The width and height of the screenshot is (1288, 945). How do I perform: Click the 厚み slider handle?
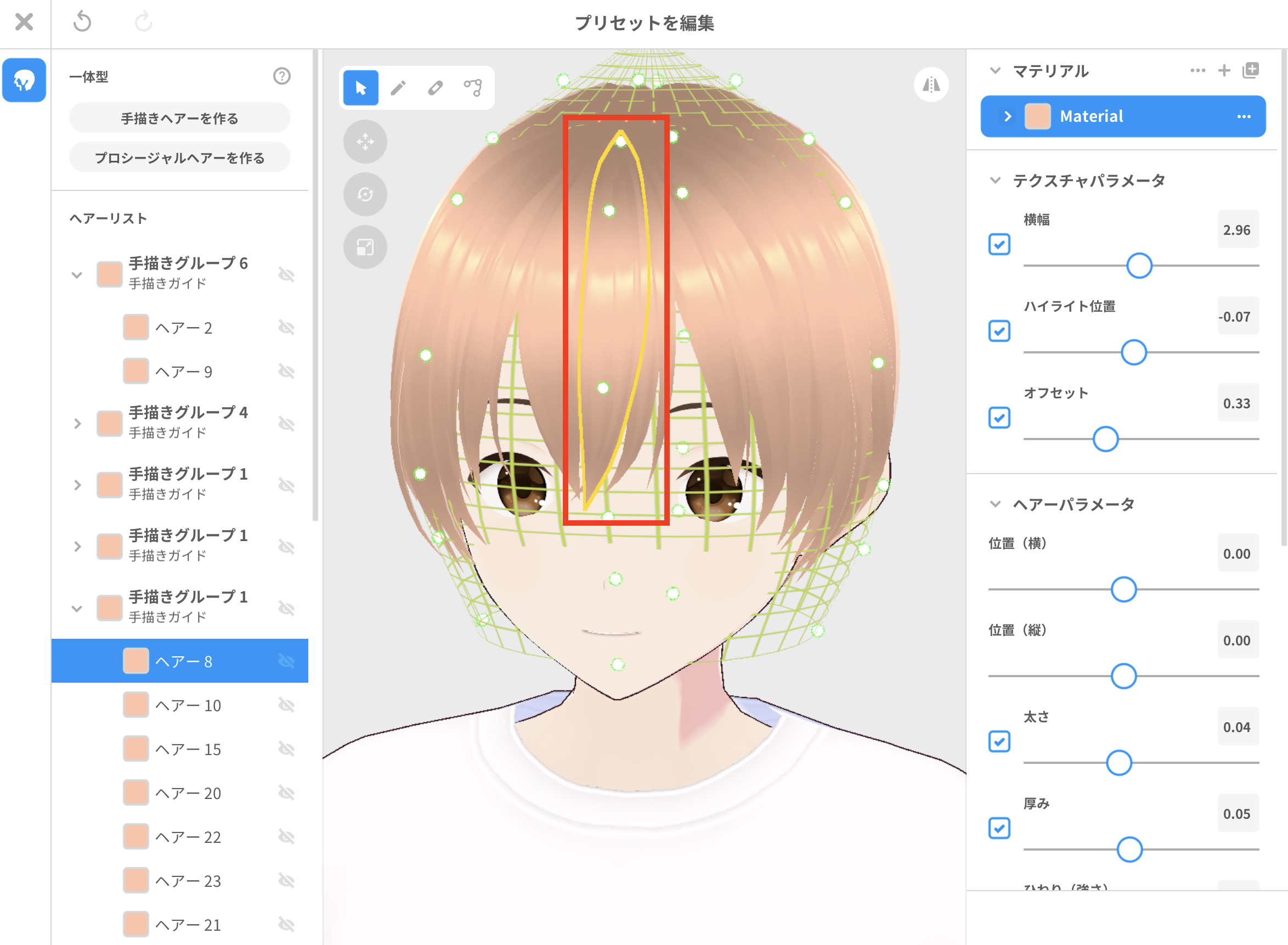[x=1129, y=850]
